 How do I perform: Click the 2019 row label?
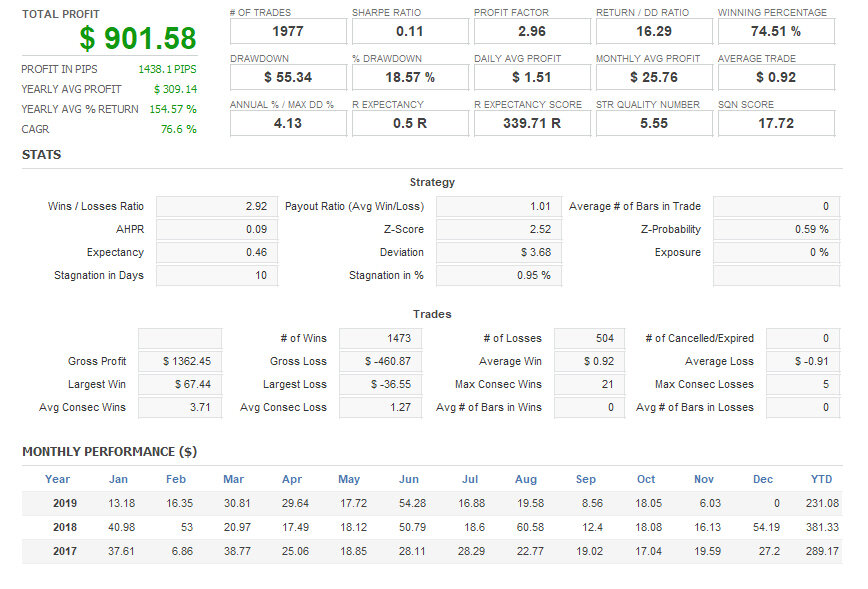(65, 503)
